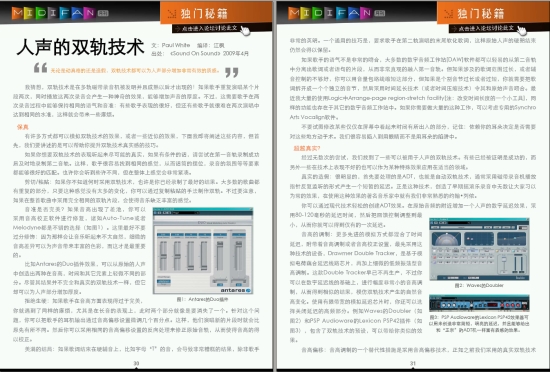The image size is (550, 372).
Task: Click the MIDIFAN logo on the left page
Action: point(60,13)
